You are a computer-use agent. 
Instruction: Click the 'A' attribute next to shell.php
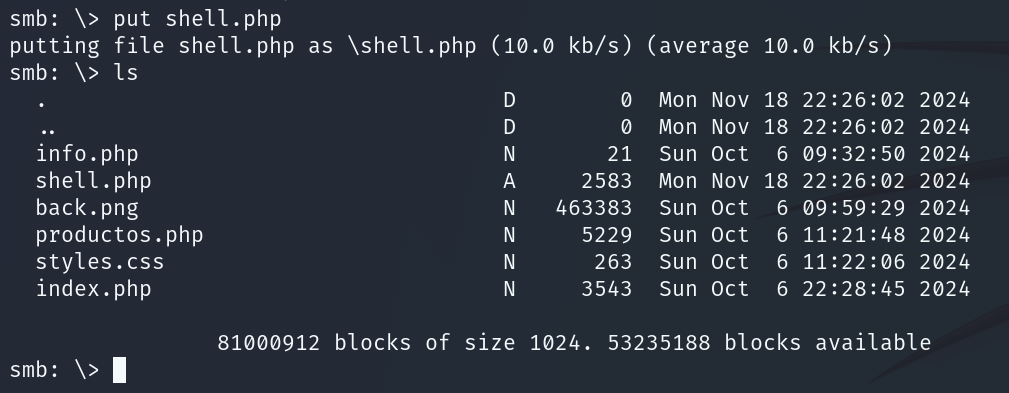pos(509,181)
